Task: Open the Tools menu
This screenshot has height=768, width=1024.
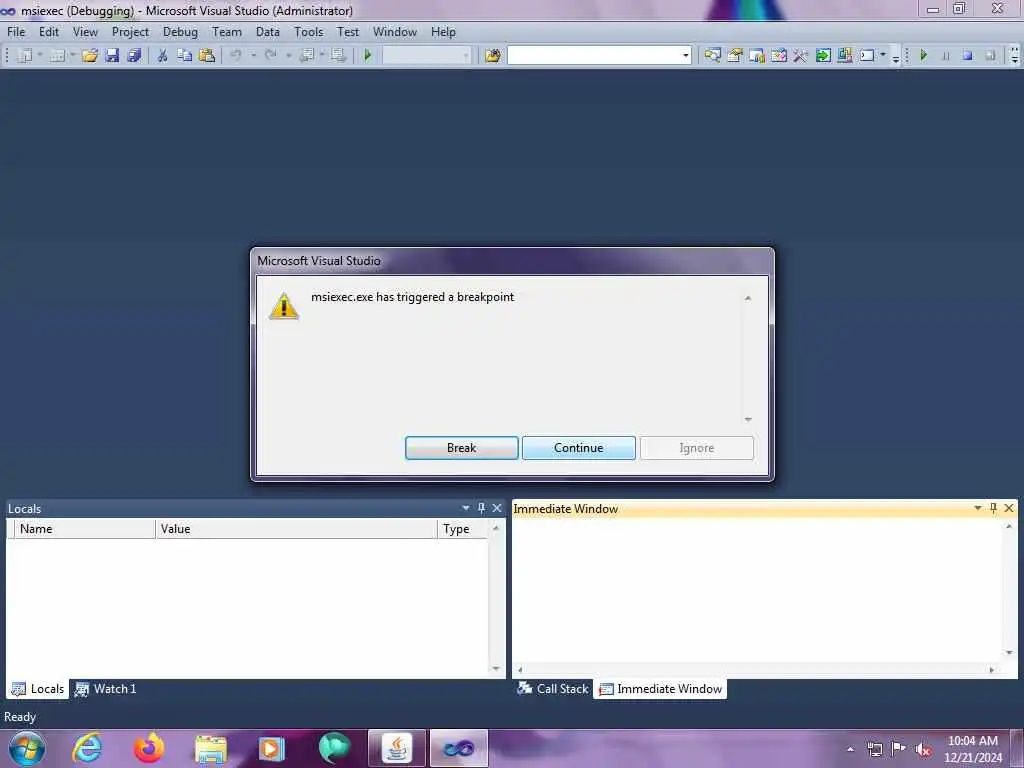Action: pyautogui.click(x=308, y=31)
